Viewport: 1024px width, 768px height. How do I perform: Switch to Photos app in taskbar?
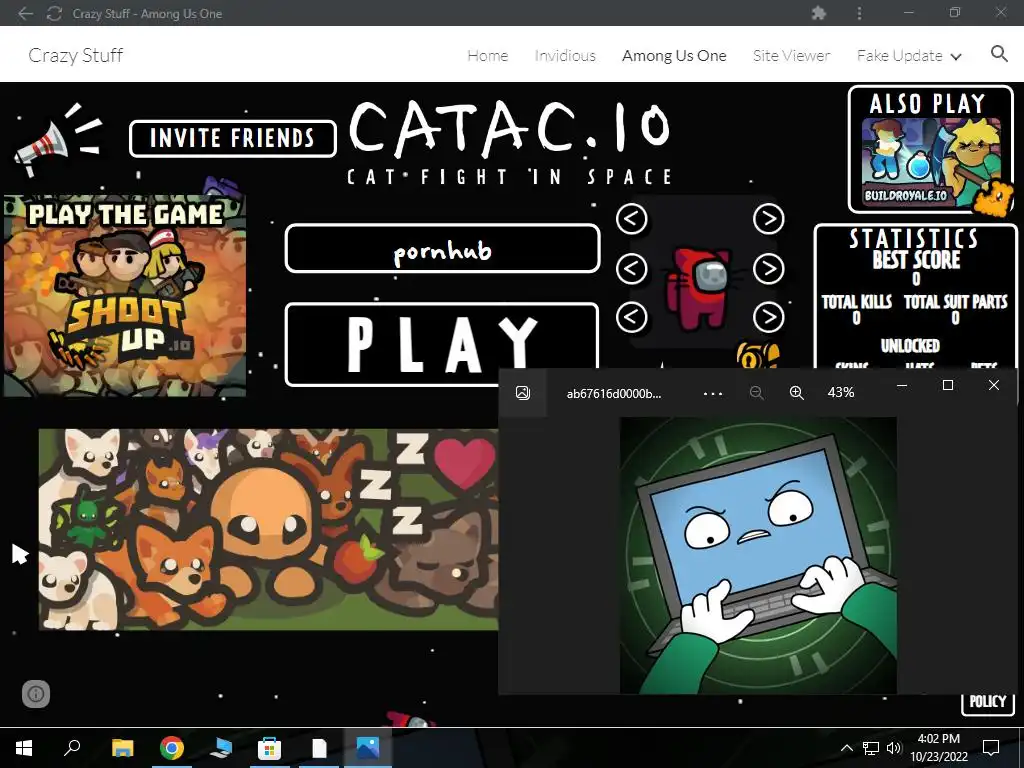tap(368, 748)
